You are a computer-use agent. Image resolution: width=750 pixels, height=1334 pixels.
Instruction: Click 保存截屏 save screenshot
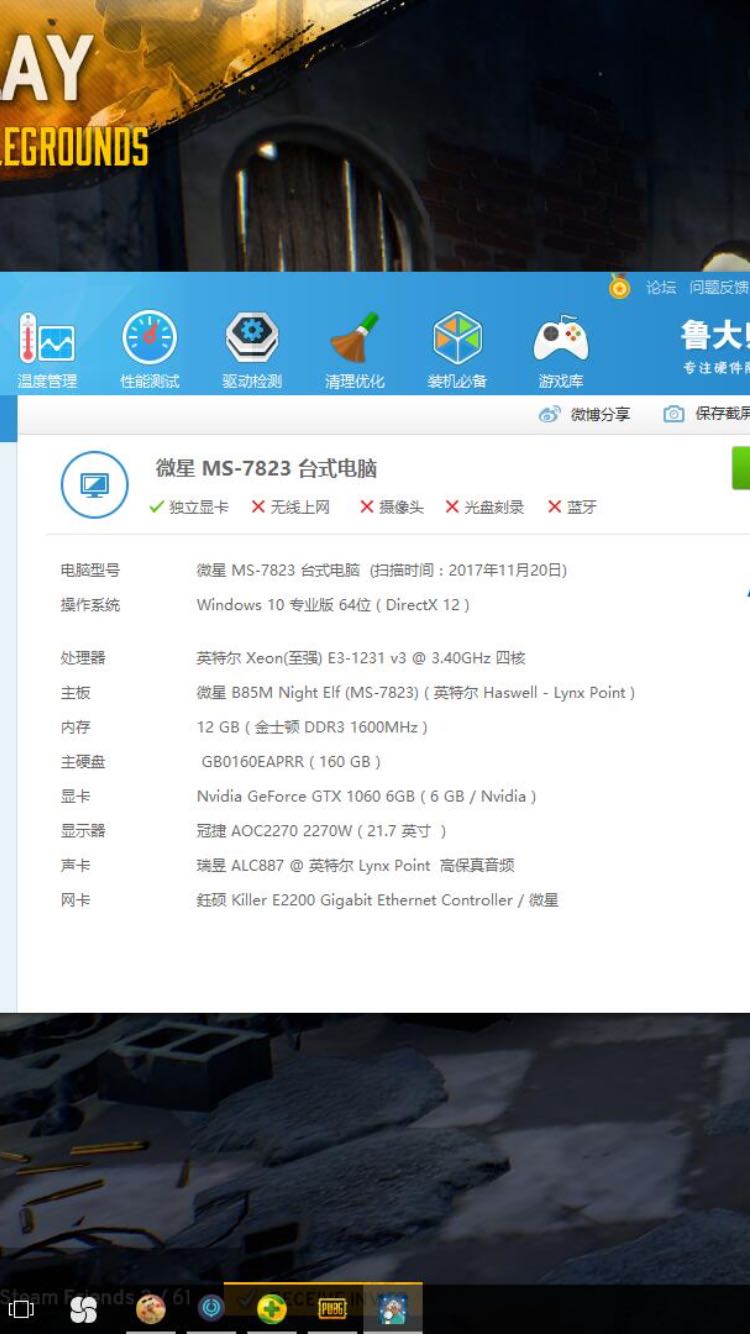tap(707, 414)
